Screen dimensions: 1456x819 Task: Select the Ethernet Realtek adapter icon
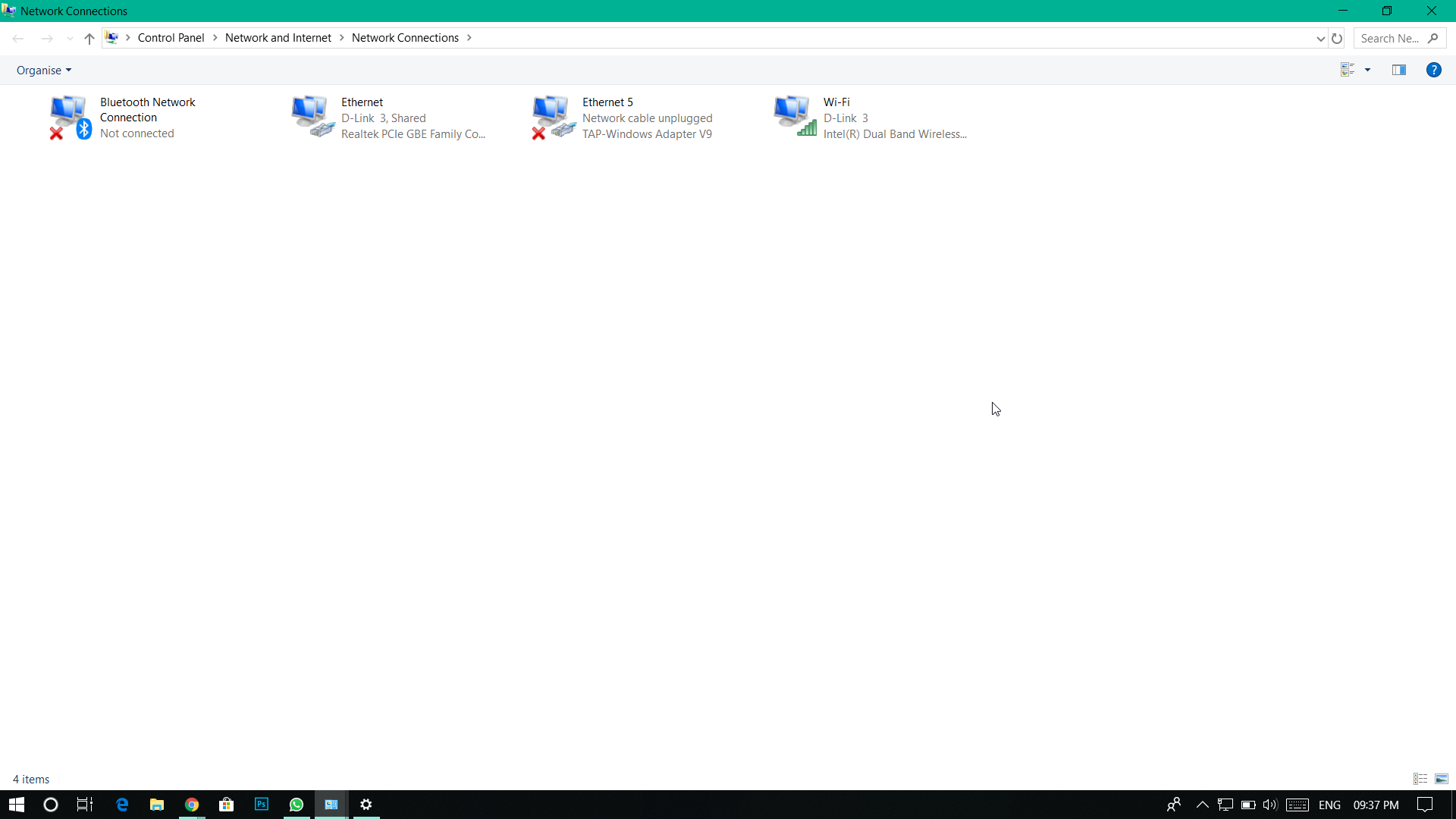[311, 117]
